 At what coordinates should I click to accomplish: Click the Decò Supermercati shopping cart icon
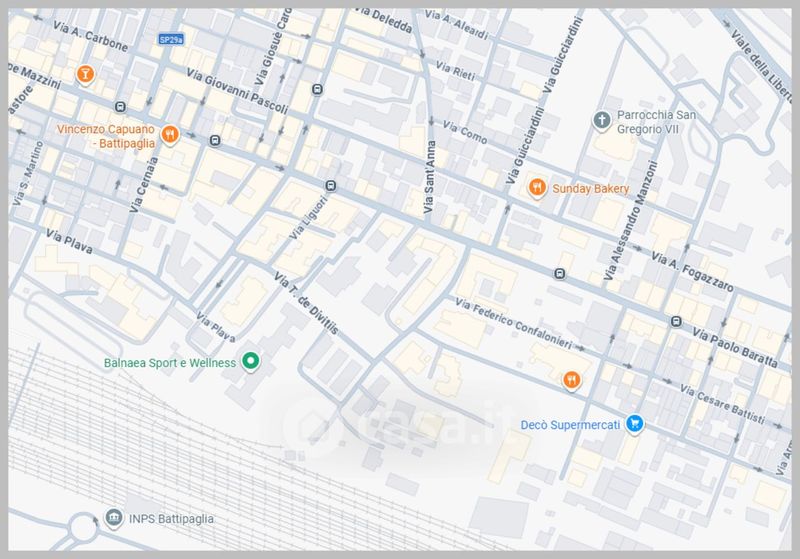634,424
